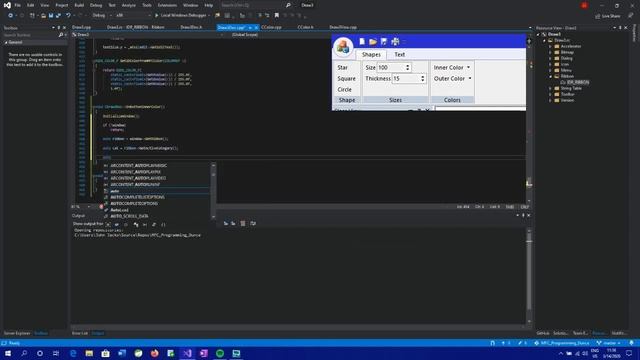
Task: Switch to the CColor.h tab
Action: (305, 27)
